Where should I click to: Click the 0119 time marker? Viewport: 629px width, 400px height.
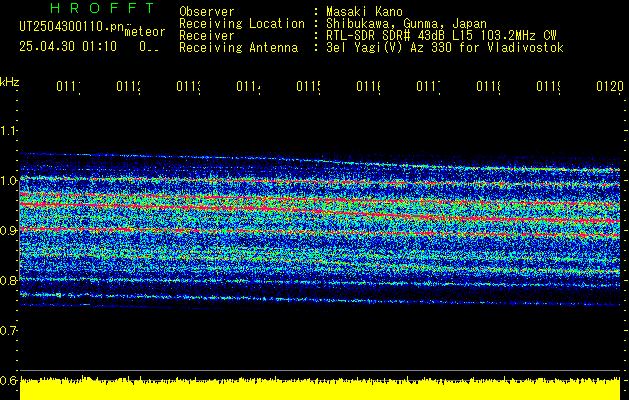[549, 86]
